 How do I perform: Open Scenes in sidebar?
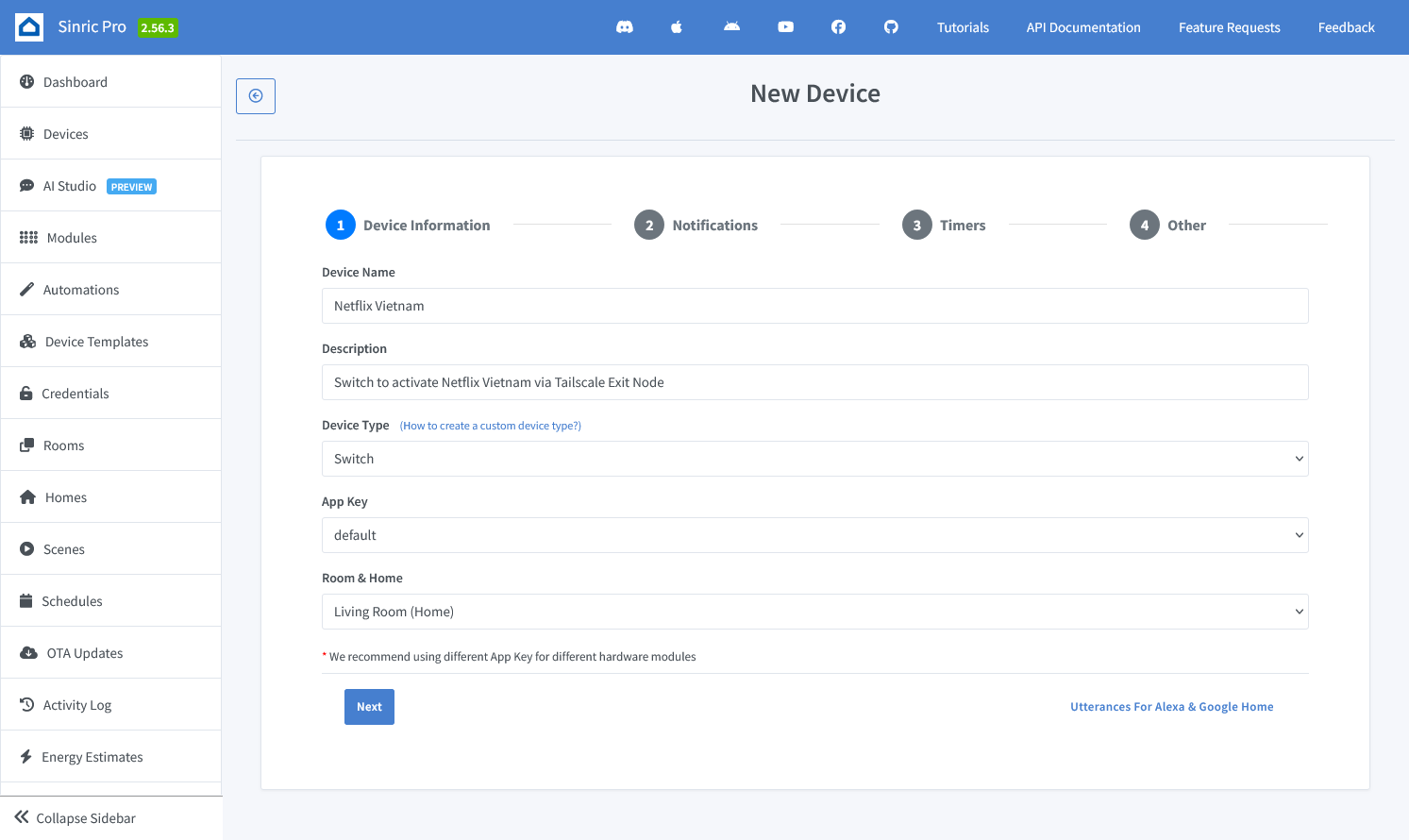click(x=111, y=549)
